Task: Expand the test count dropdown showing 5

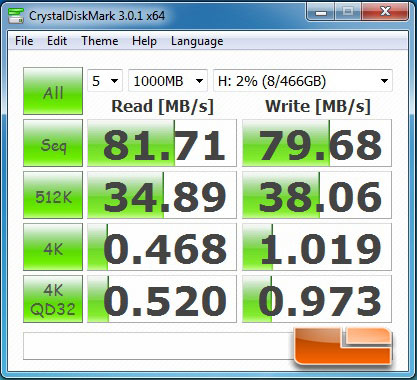Action: pyautogui.click(x=105, y=81)
